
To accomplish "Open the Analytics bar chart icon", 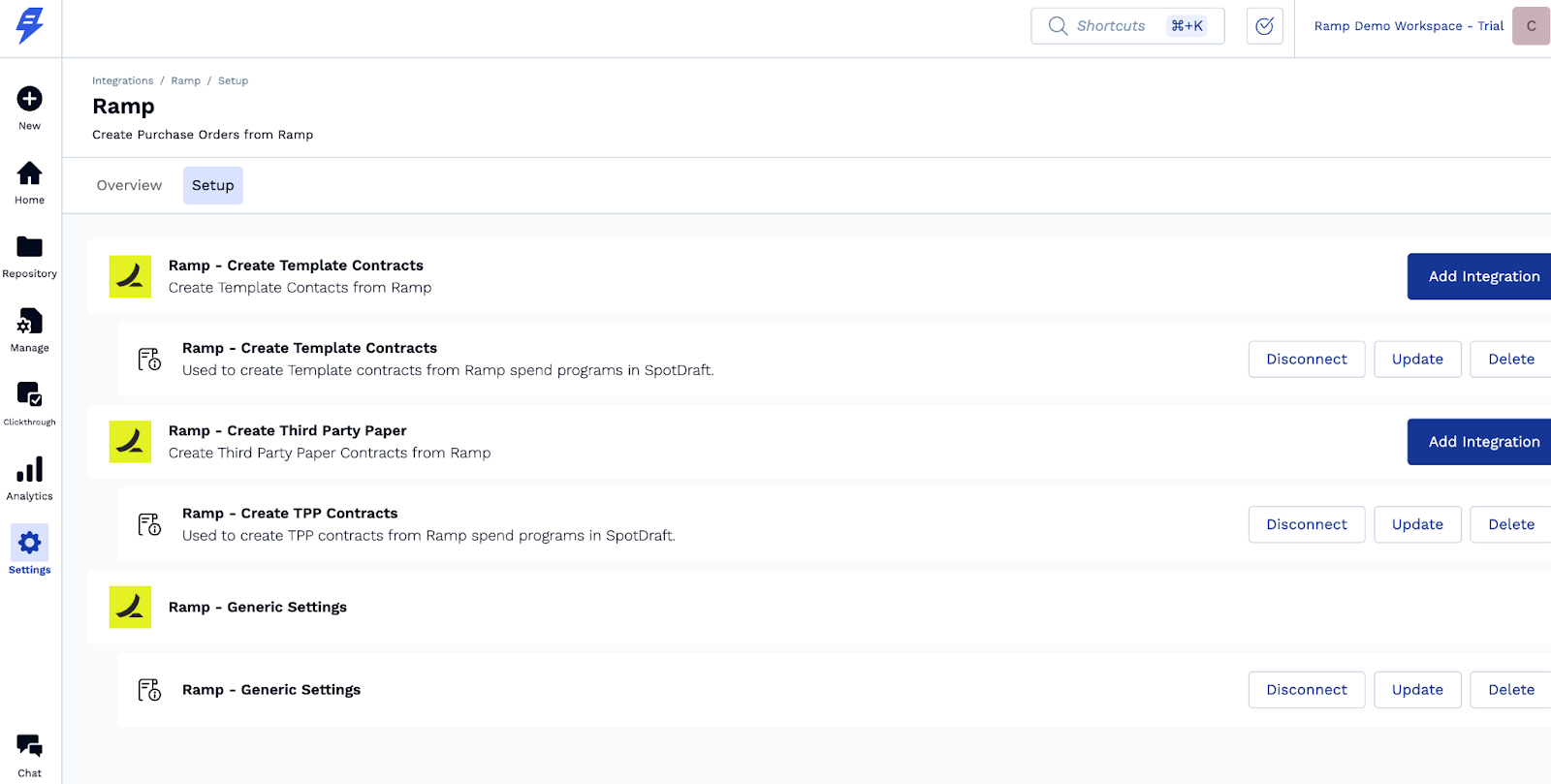I will point(30,470).
